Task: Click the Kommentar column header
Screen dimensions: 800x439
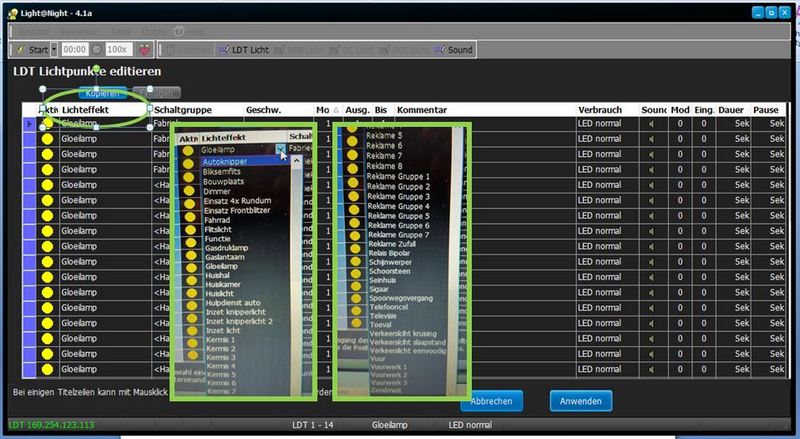Action: coord(485,110)
